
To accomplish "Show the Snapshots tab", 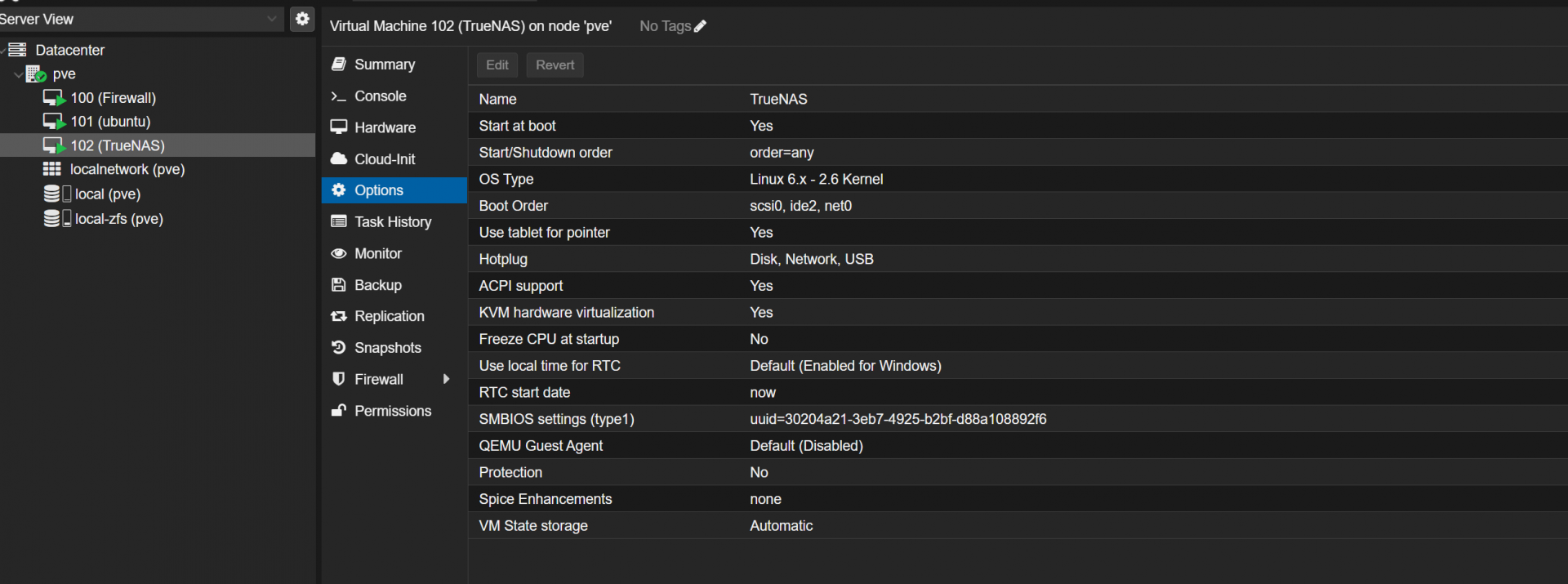I will [x=394, y=348].
